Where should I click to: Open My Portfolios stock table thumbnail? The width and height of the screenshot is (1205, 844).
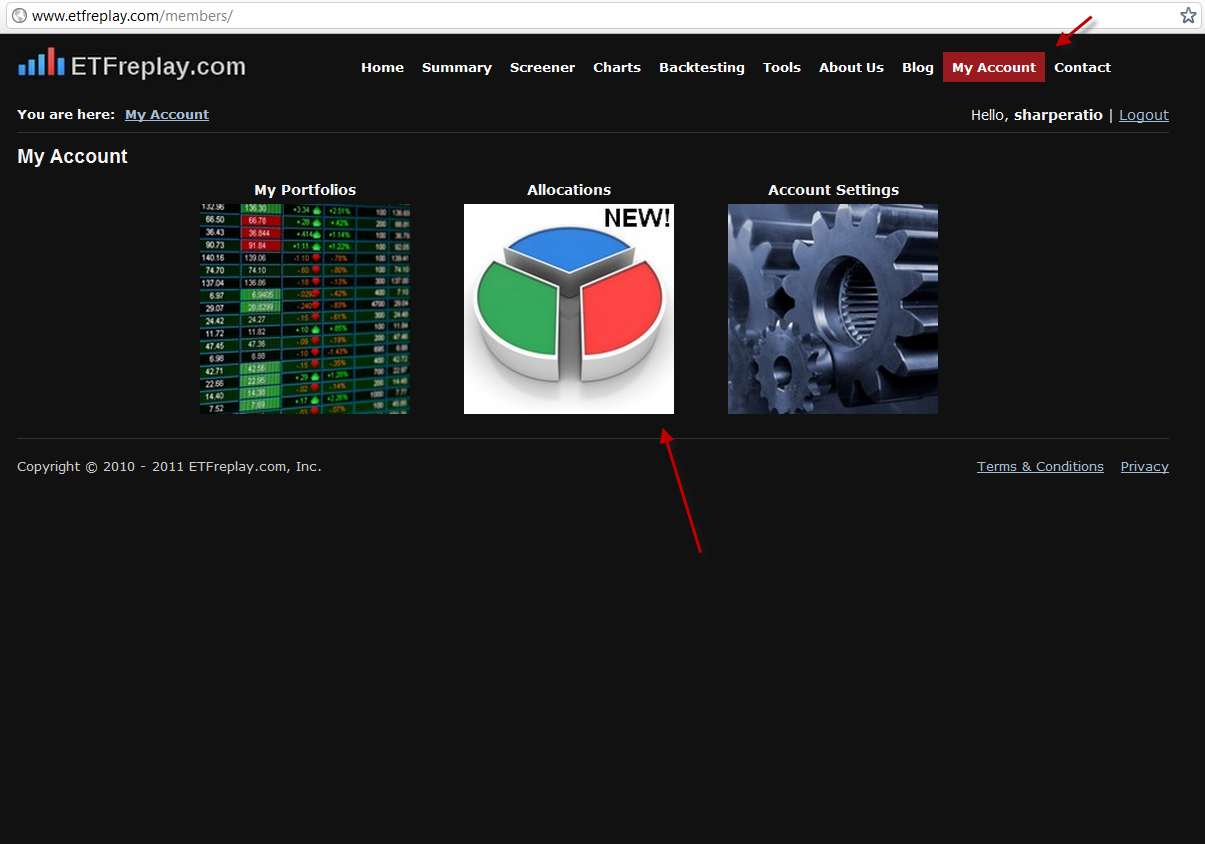305,309
